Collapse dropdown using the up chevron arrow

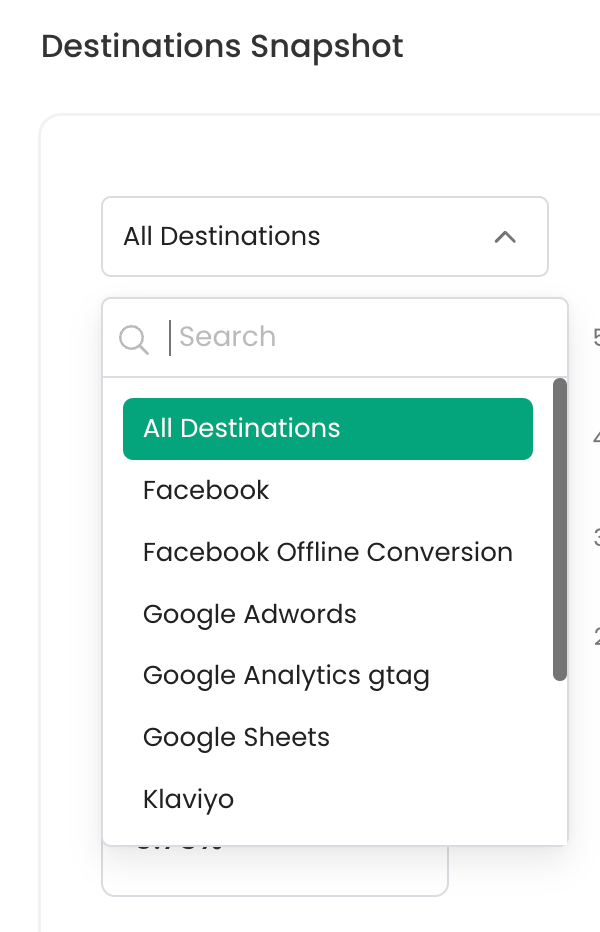[505, 237]
